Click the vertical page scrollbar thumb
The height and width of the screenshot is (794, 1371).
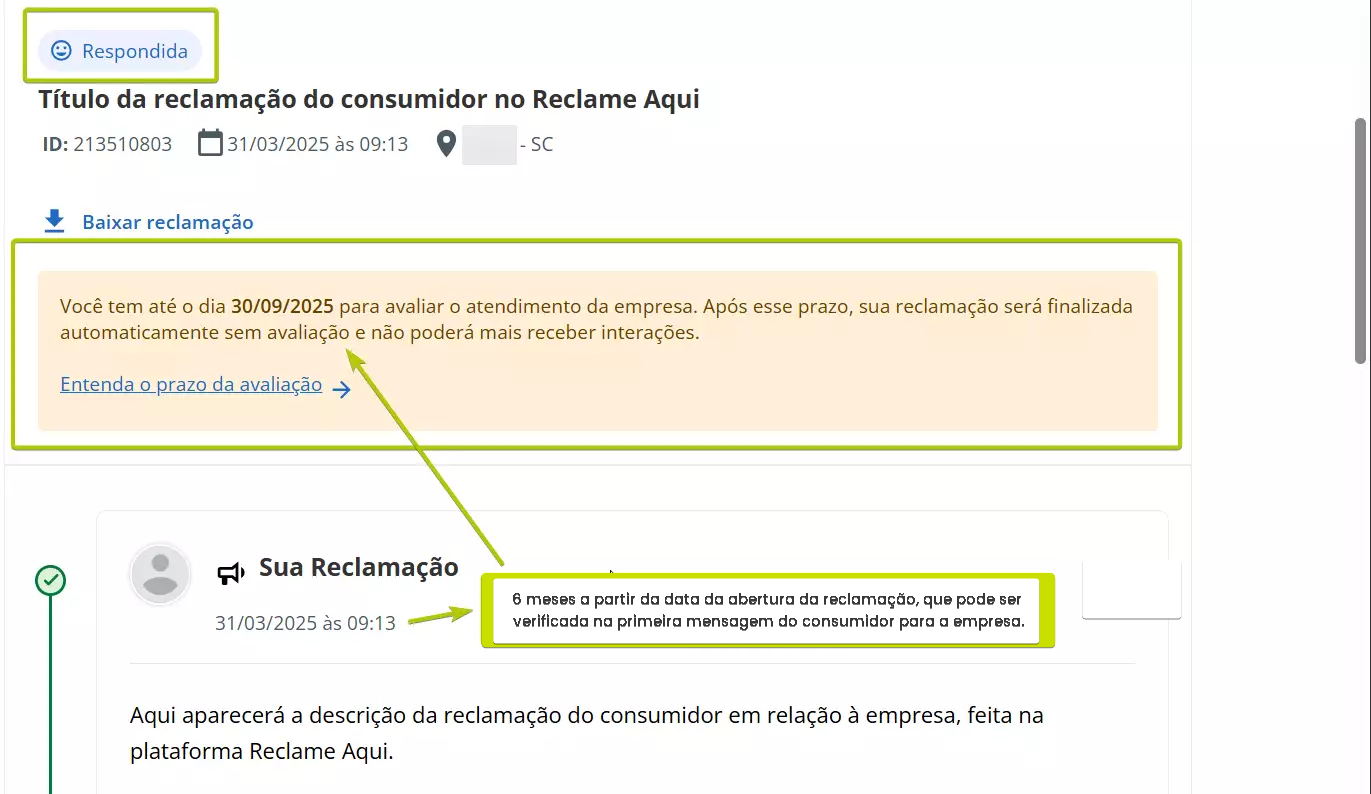1360,240
